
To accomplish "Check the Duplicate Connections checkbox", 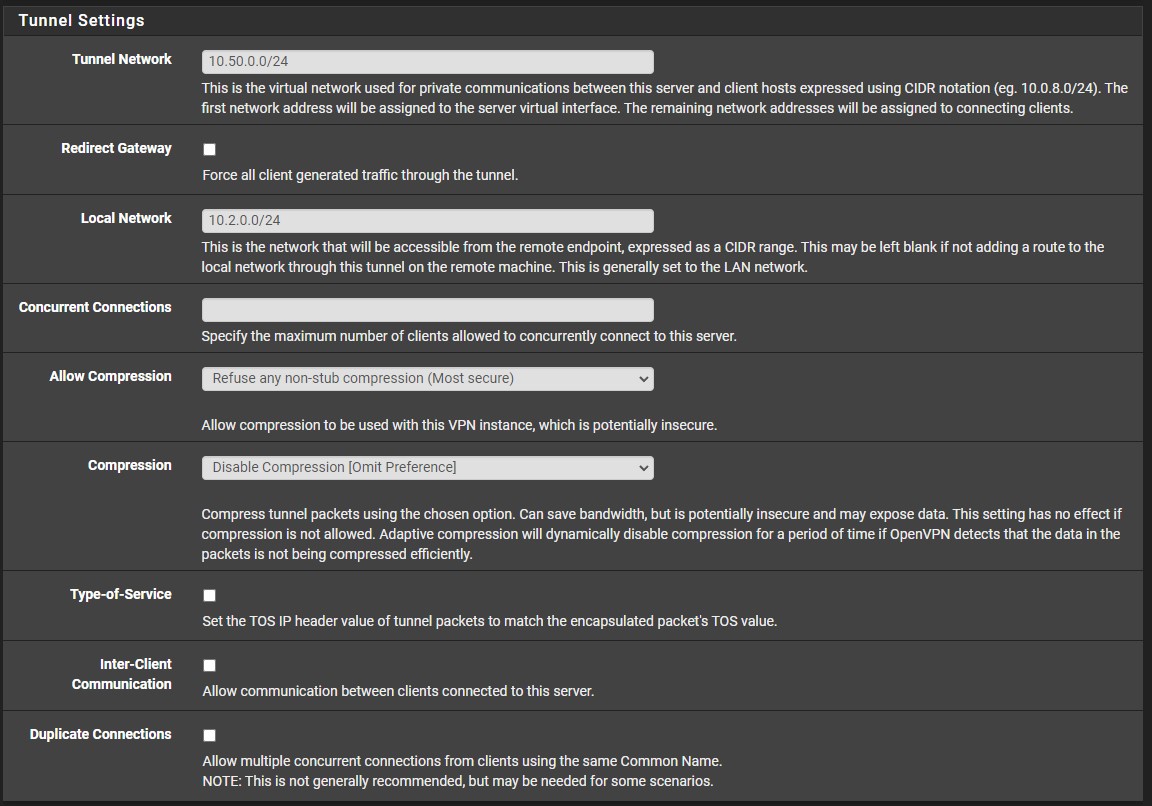I will point(209,736).
